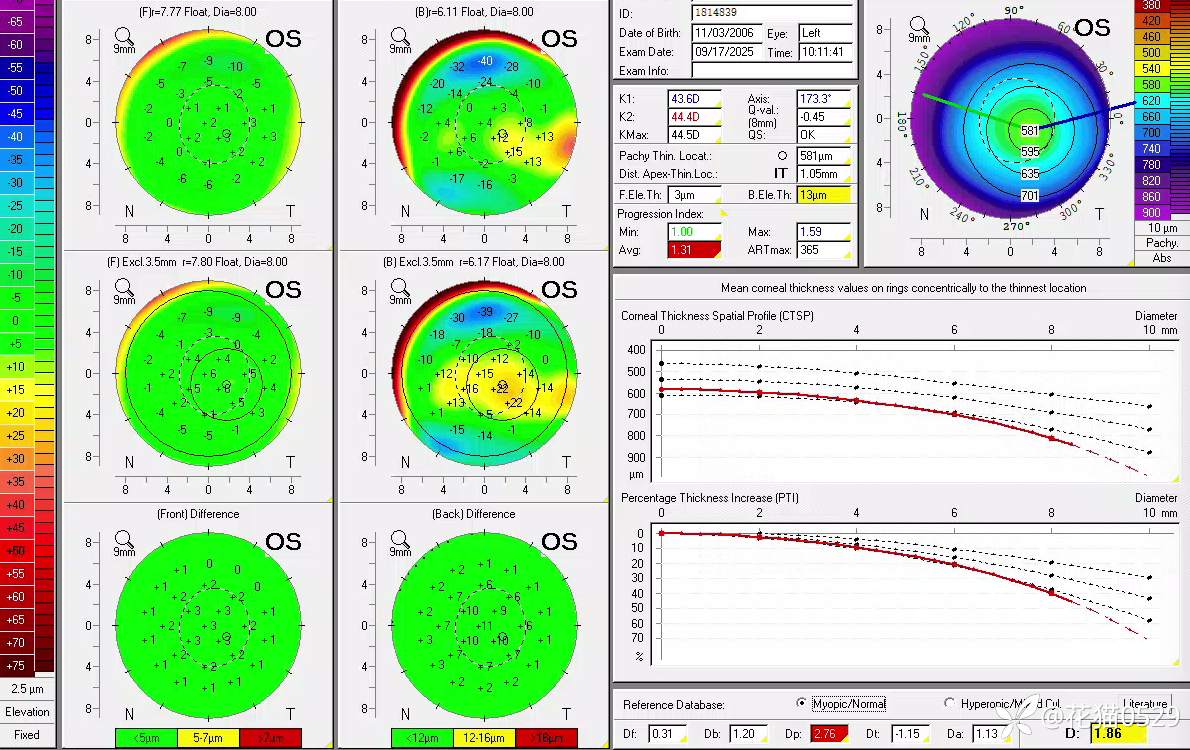Viewport: 1190px width, 750px height.
Task: Click the Fixed scale option
Action: (x=27, y=735)
